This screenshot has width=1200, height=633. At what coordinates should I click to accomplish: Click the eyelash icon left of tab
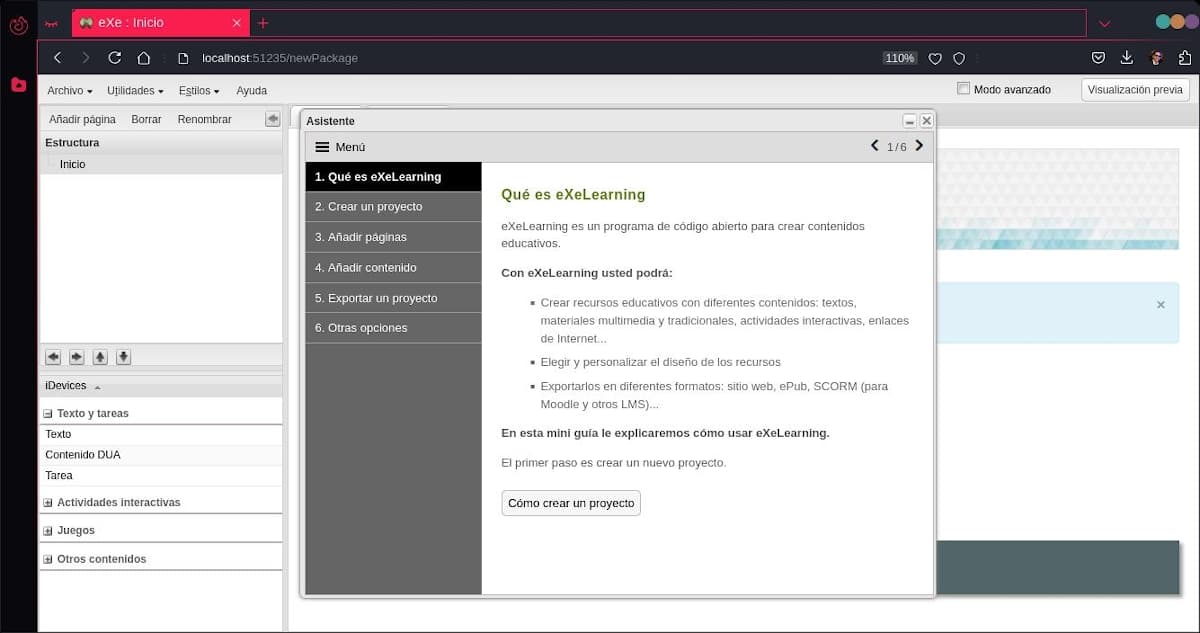pos(53,23)
